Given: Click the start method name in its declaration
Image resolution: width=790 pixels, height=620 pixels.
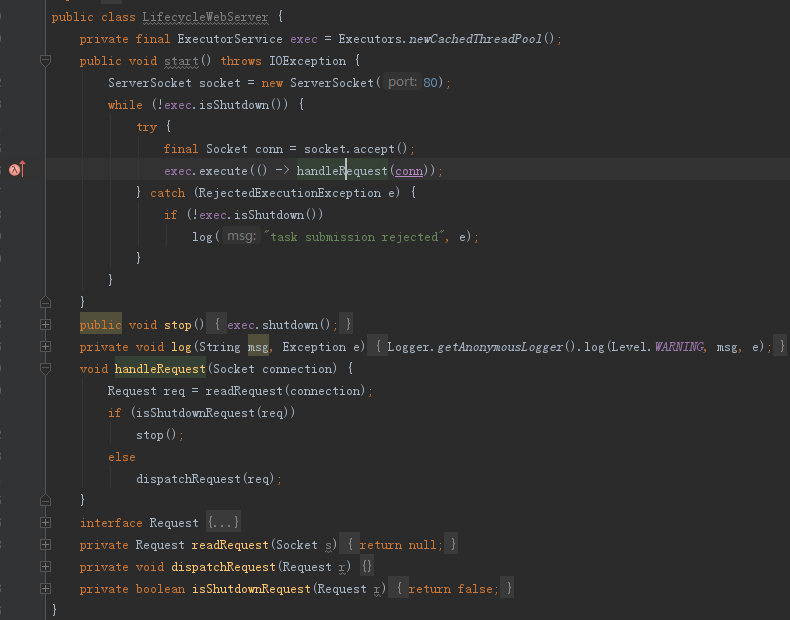Looking at the screenshot, I should [181, 61].
